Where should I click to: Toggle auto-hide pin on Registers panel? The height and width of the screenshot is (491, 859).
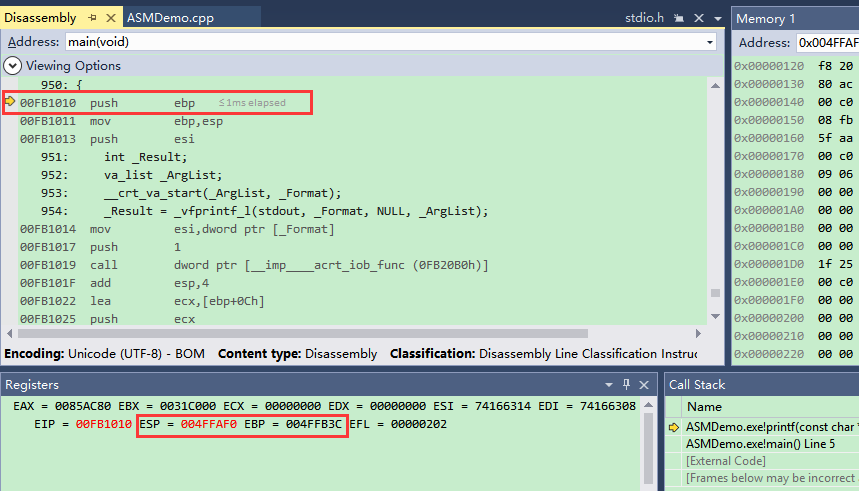point(627,385)
